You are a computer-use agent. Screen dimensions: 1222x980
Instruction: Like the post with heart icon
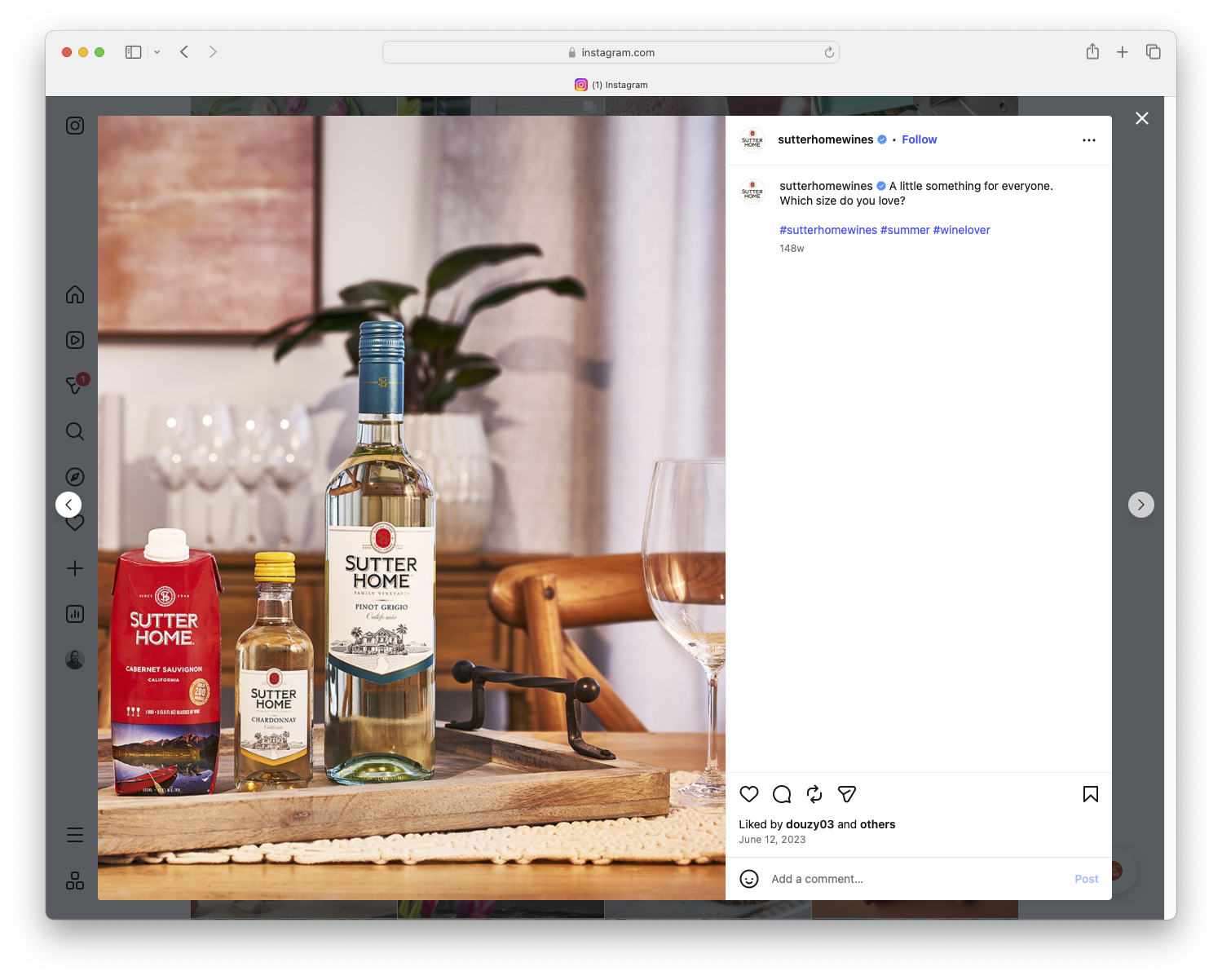click(x=749, y=794)
